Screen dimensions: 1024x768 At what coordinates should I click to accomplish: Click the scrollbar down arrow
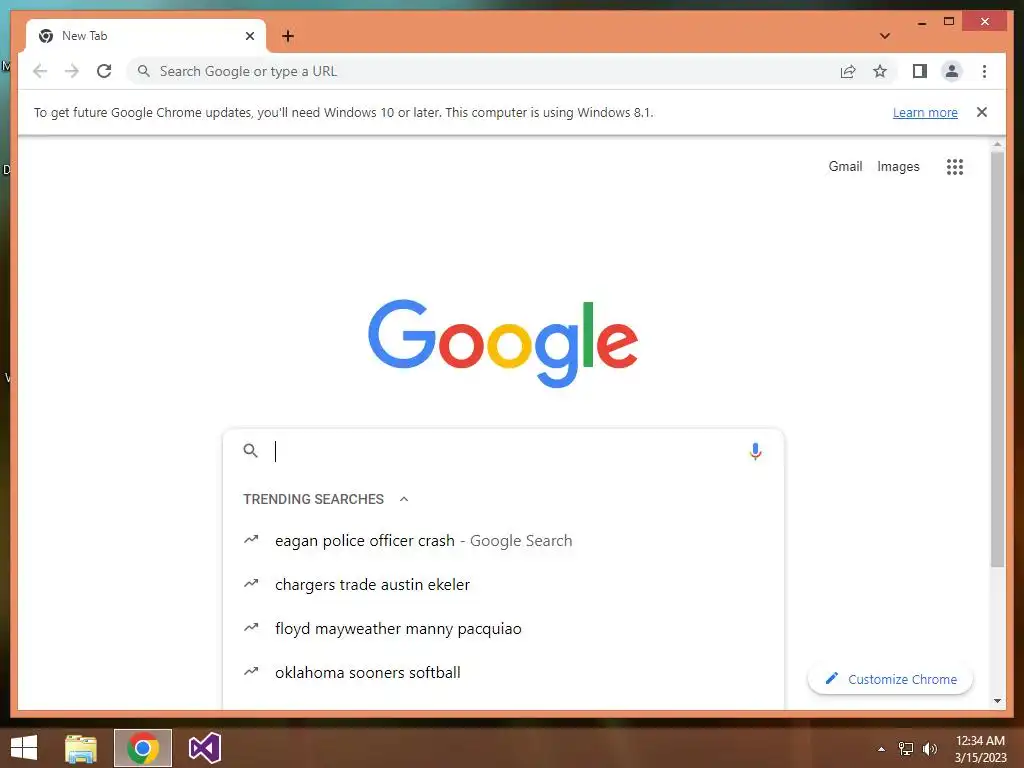tap(997, 701)
